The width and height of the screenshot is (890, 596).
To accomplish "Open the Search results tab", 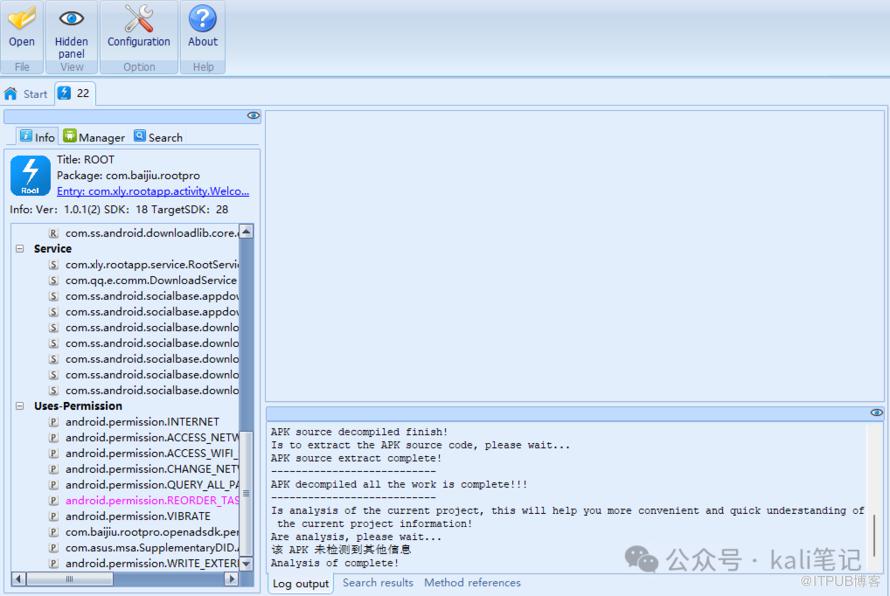I will [377, 583].
